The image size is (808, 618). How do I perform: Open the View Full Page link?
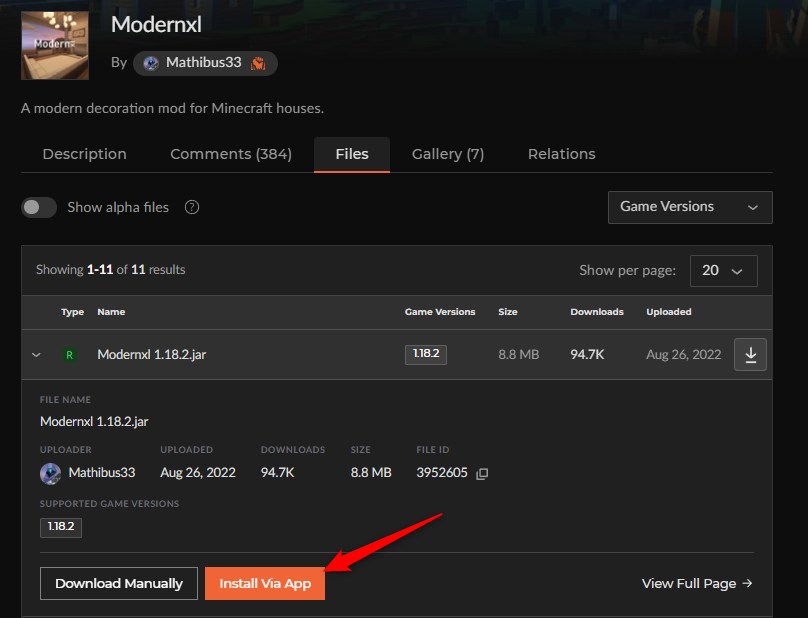coord(697,583)
